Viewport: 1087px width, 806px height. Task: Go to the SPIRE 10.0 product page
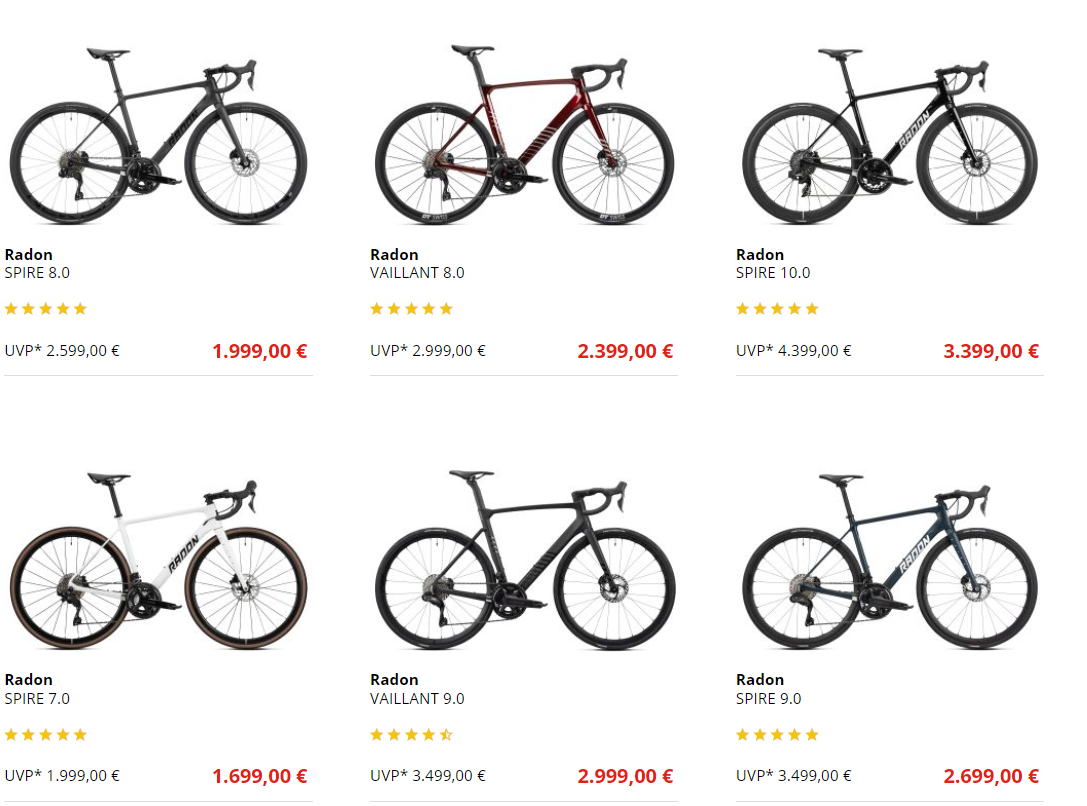[773, 273]
